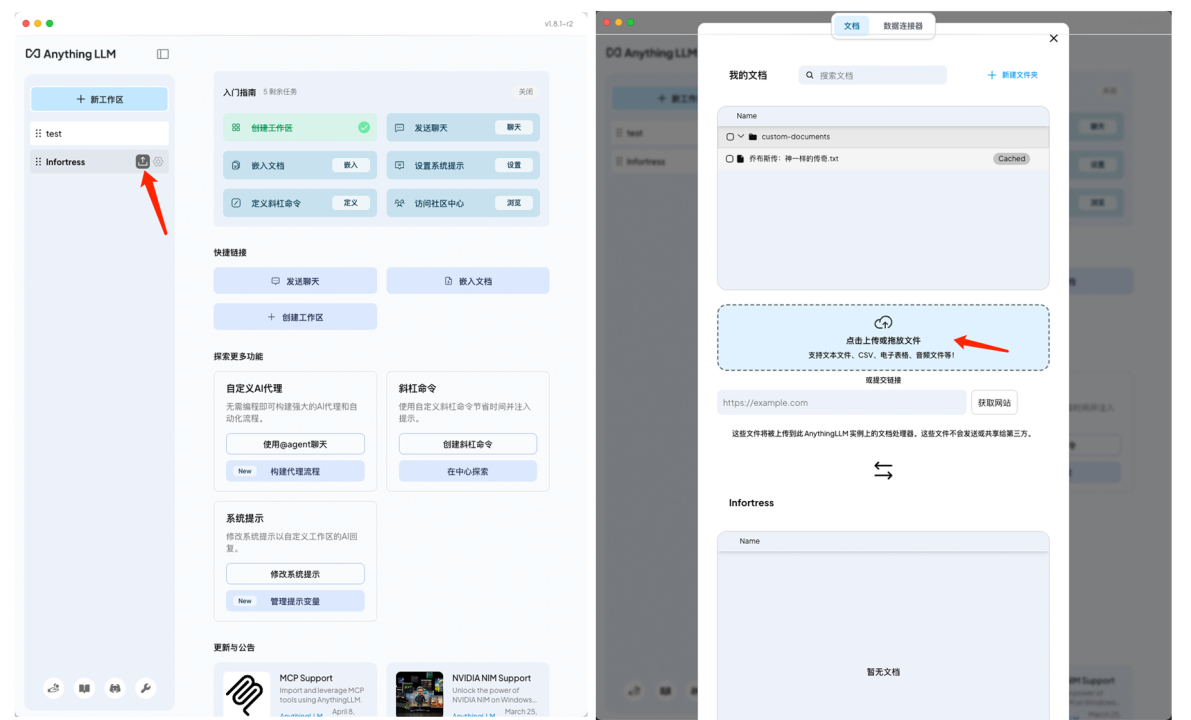The width and height of the screenshot is (1191, 720).
Task: Click the 发送聊天 quick link button
Action: tap(295, 281)
